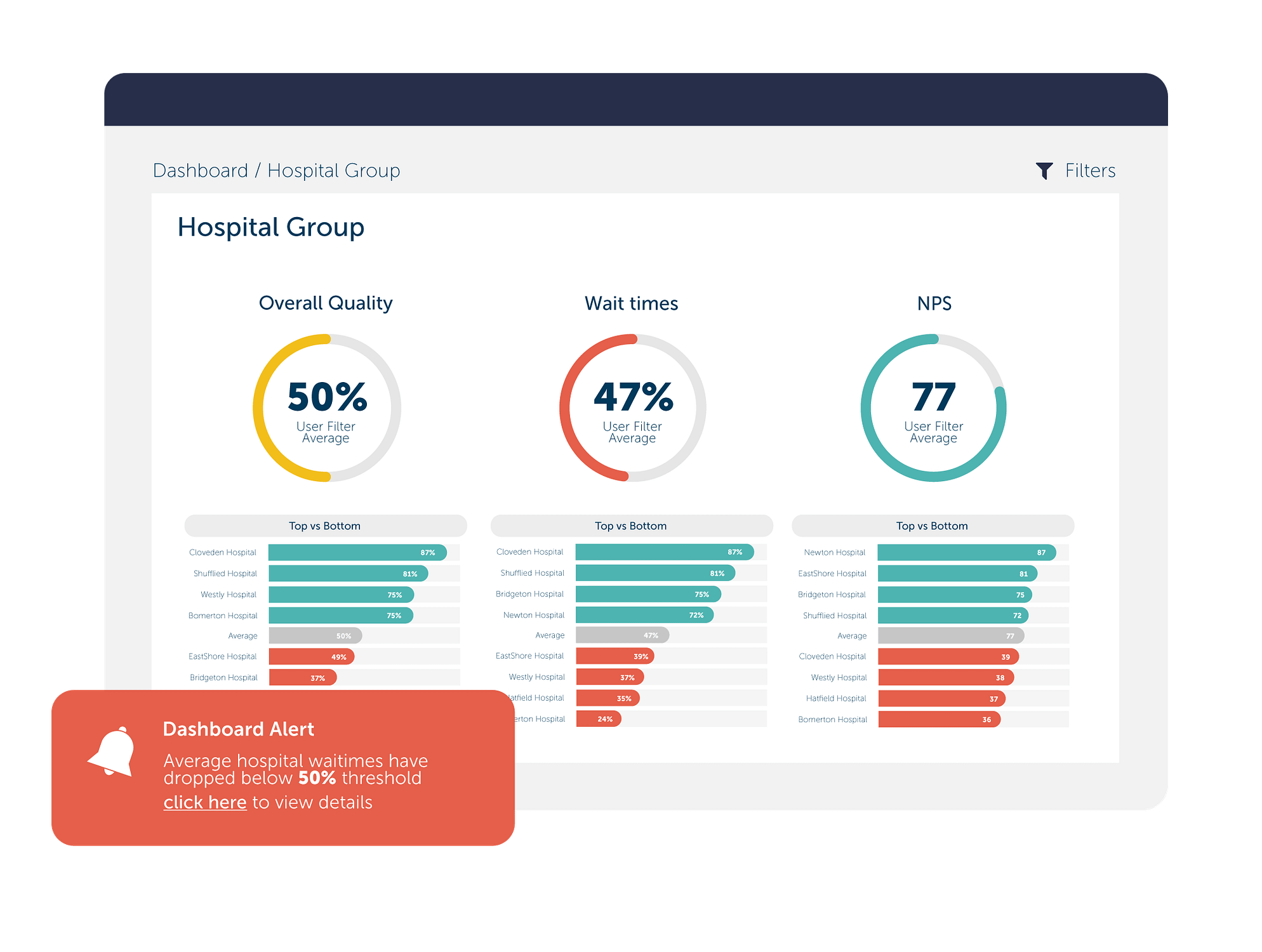Click Bridgeton Hospital 75 bar in NPS

pos(954,595)
